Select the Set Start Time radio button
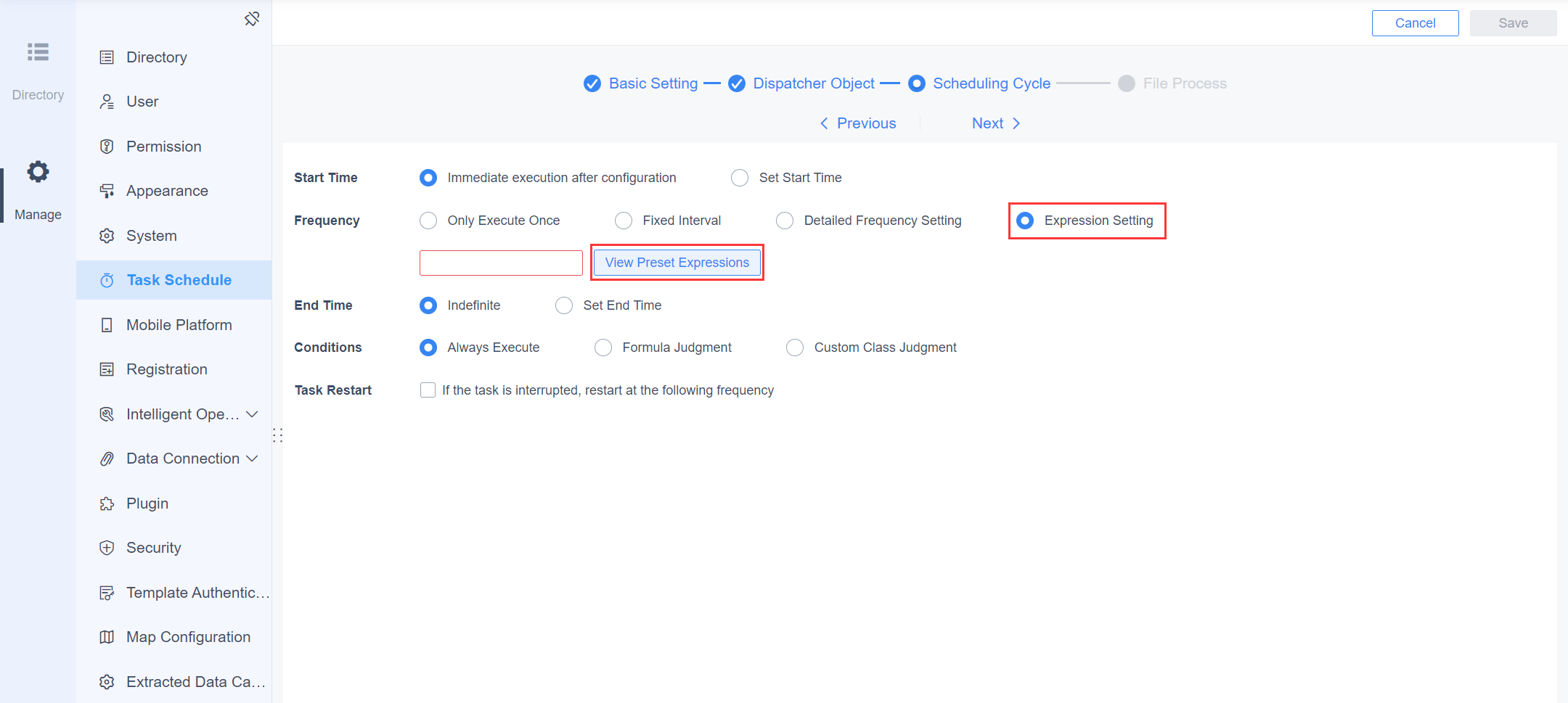Viewport: 1568px width, 703px height. [739, 177]
